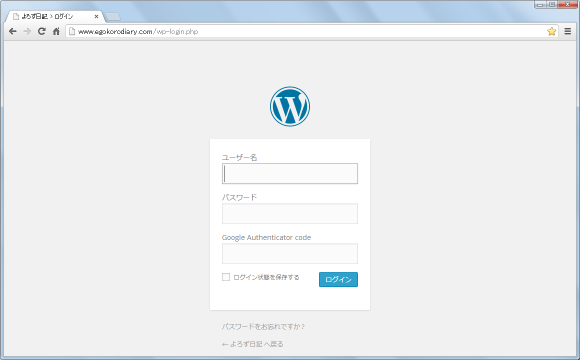Reload the login page
580x360 pixels.
point(41,31)
